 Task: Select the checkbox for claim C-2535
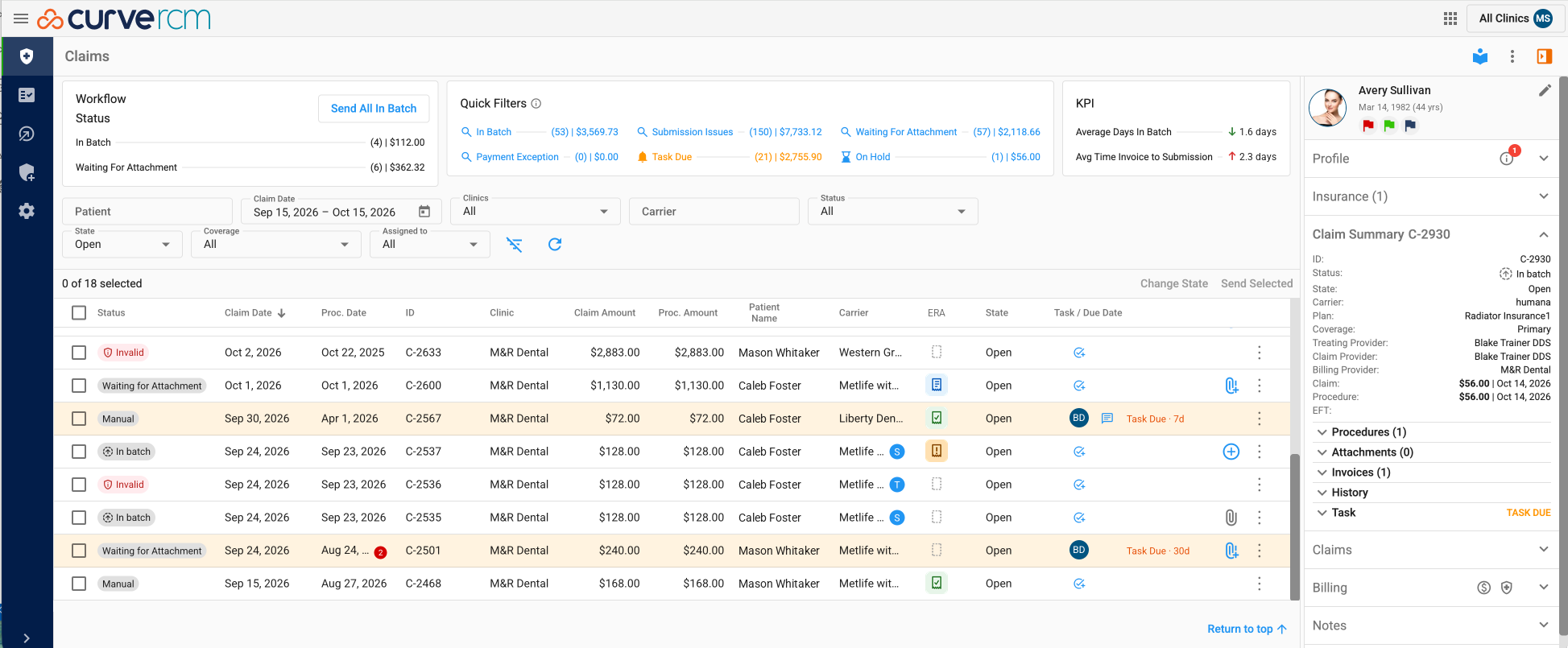point(79,518)
